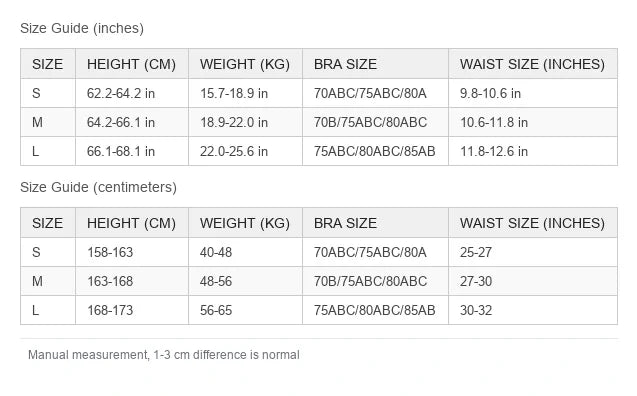This screenshot has height=396, width=637.
Task: Click the 40-48 weight cell
Action: (x=245, y=252)
